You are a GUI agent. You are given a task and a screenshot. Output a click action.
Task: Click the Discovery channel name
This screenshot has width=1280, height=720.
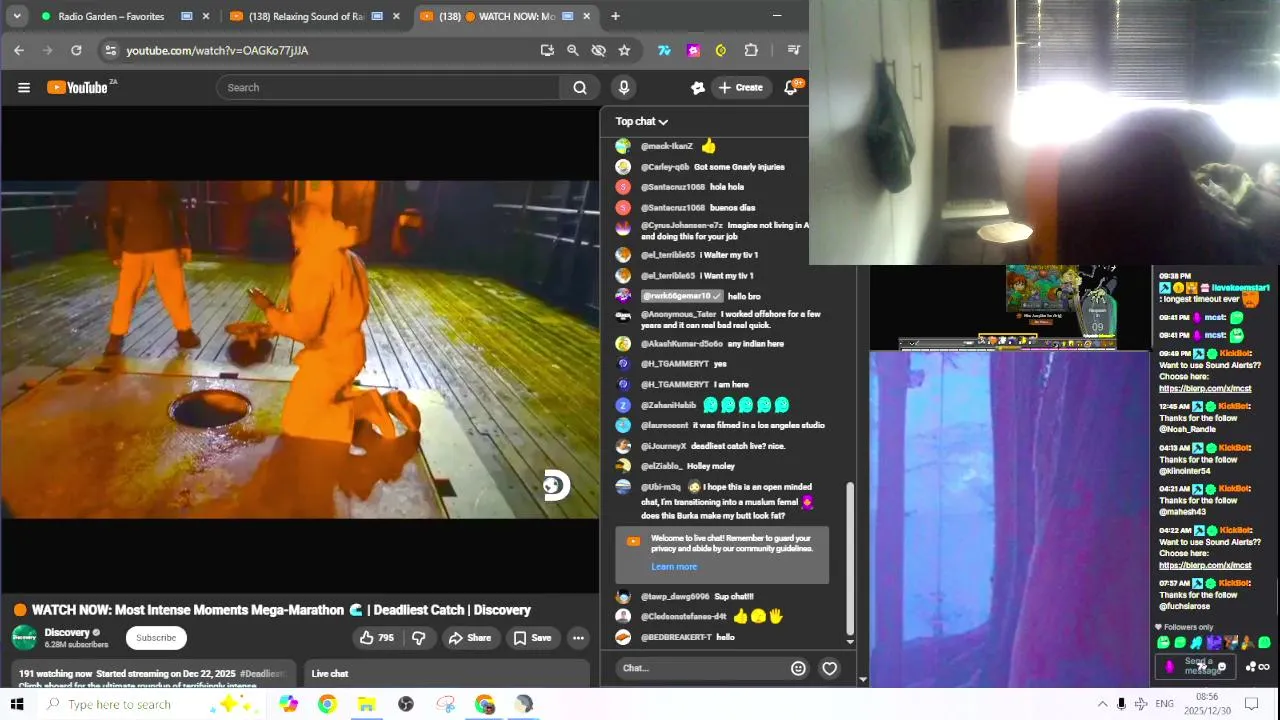point(67,633)
